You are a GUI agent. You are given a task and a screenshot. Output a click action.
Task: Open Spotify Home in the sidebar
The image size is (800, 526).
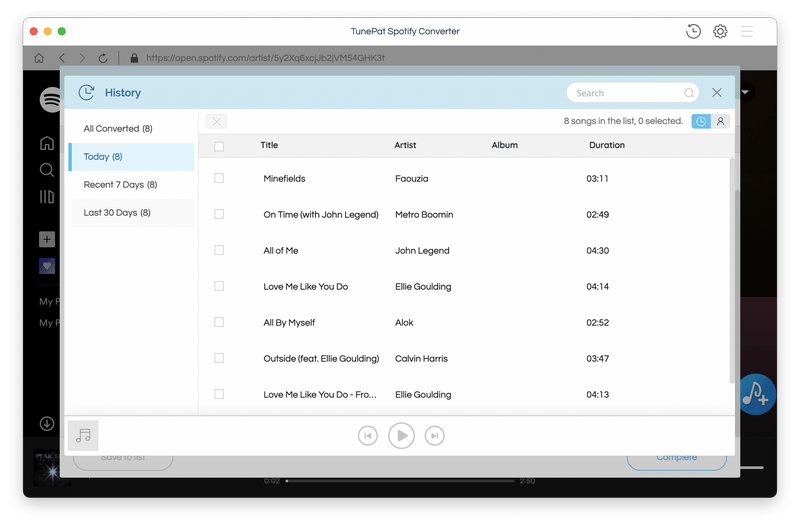pos(47,143)
